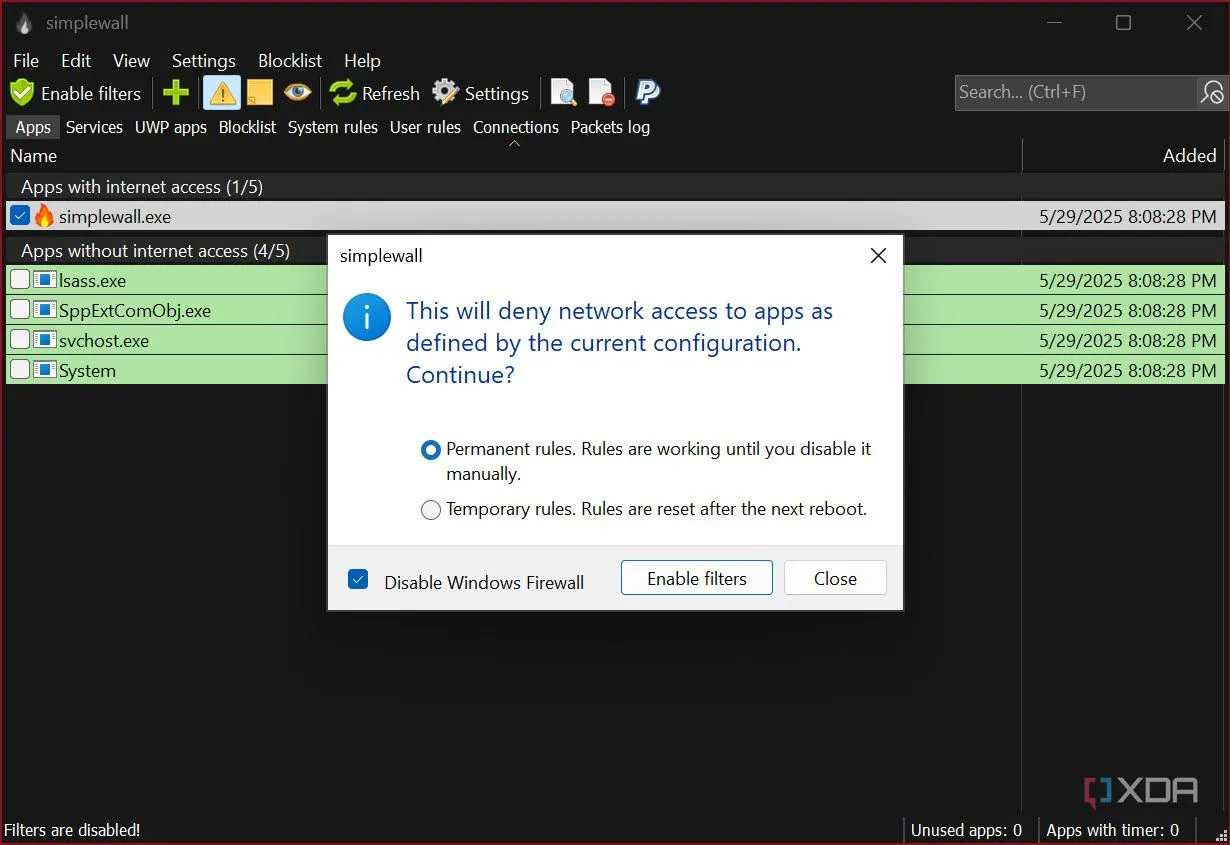The image size is (1230, 845).
Task: Switch to the Services tab
Action: 94,127
